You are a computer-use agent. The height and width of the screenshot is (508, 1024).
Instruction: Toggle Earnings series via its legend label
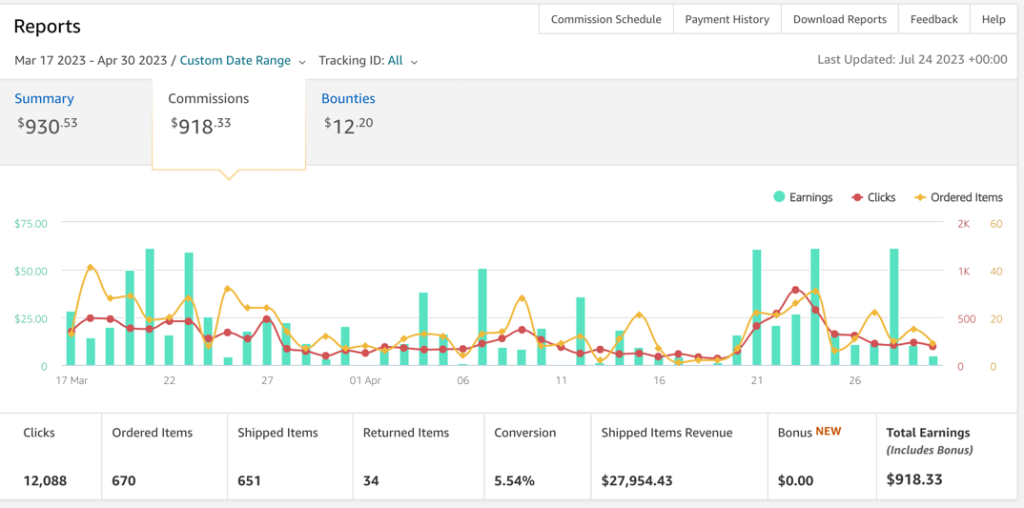click(810, 198)
